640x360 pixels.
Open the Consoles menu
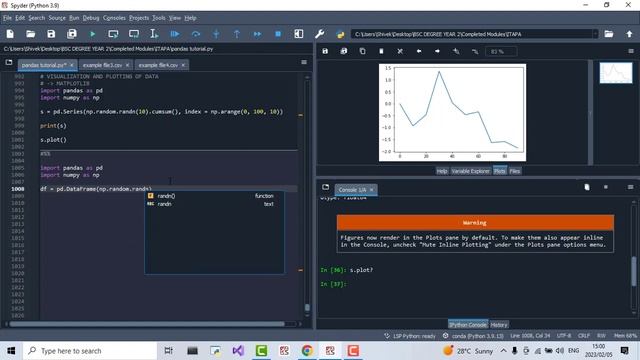click(114, 18)
